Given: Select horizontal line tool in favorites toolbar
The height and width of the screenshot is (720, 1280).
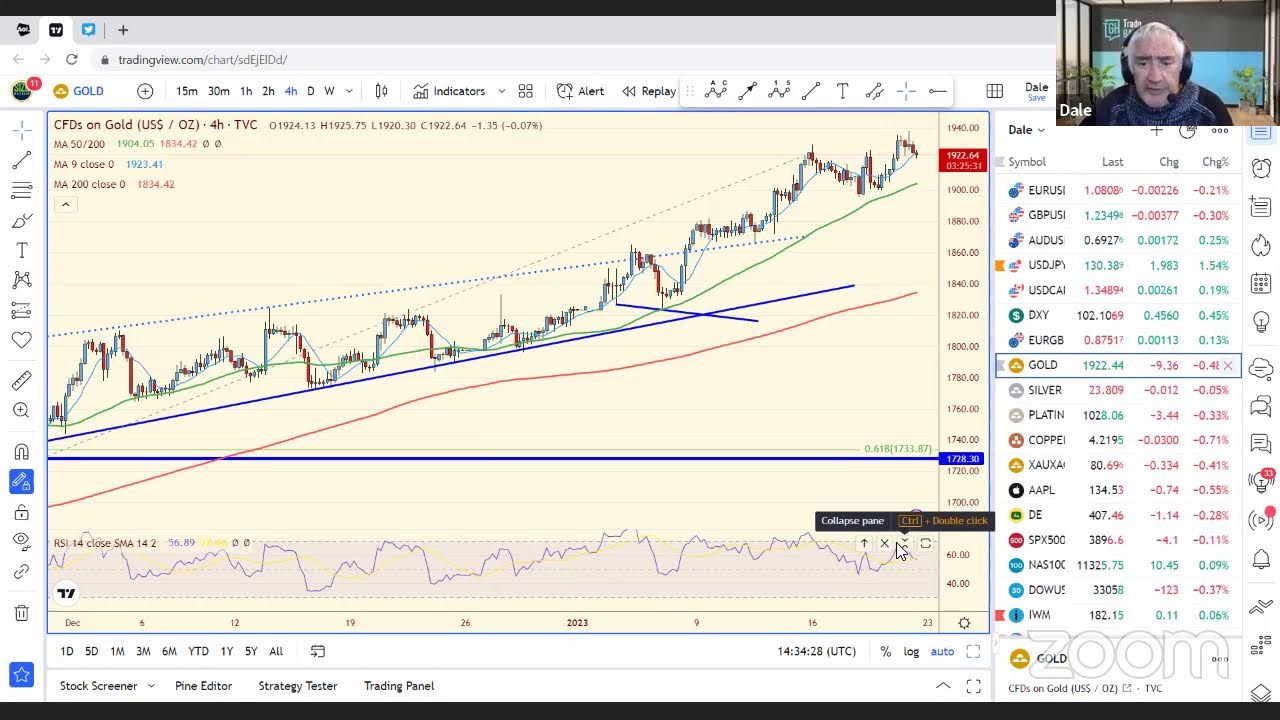Looking at the screenshot, I should click(938, 91).
